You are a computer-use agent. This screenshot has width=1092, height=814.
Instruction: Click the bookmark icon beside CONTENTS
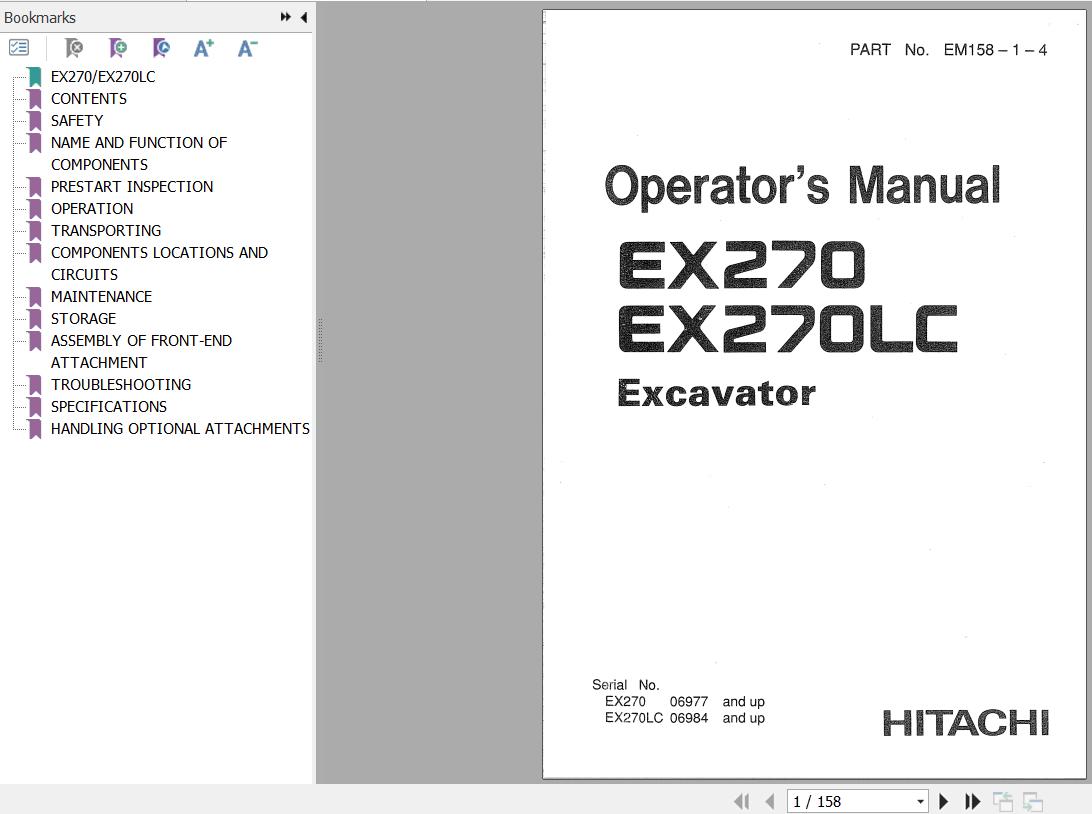click(x=35, y=99)
